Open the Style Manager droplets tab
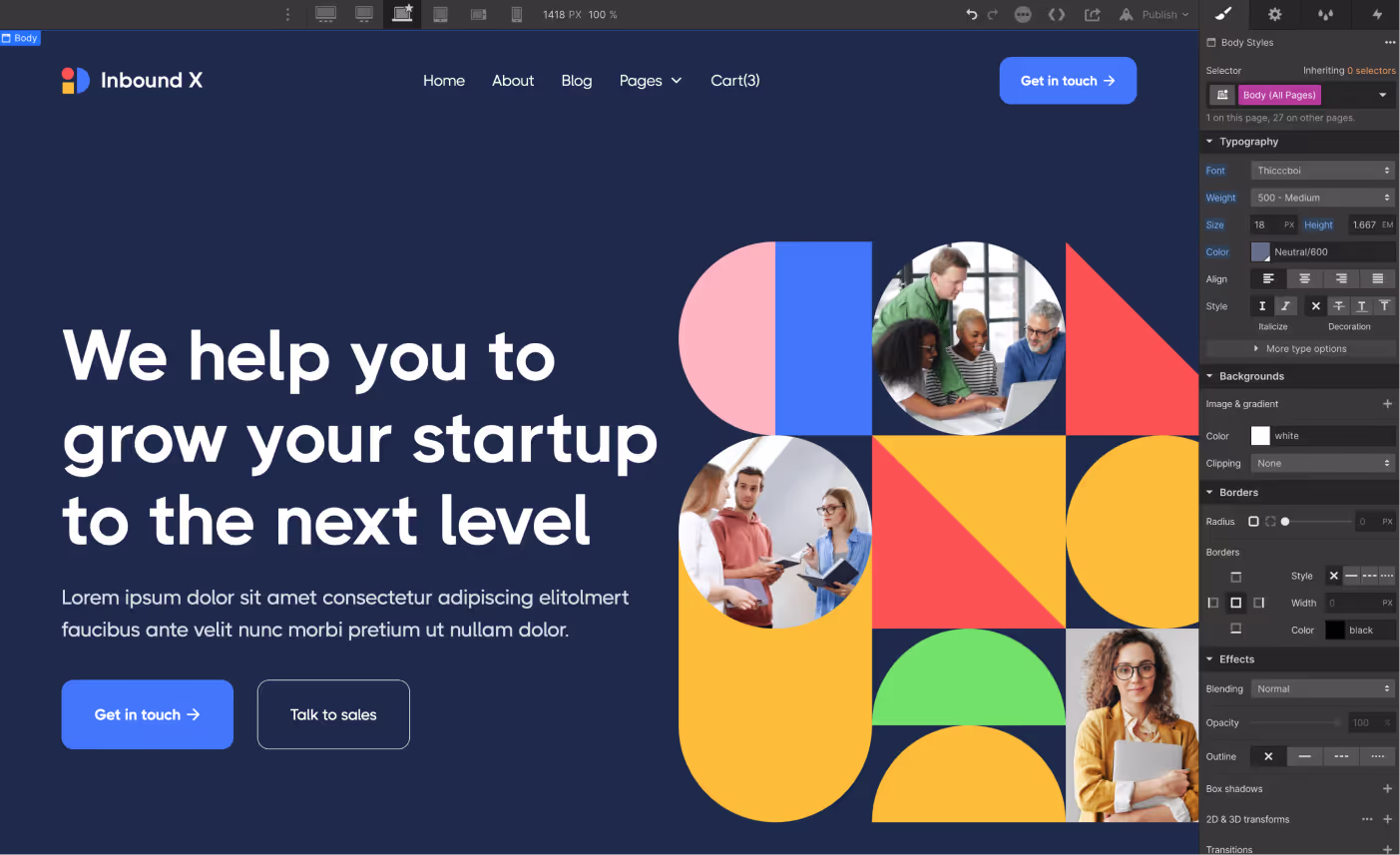 point(1325,14)
